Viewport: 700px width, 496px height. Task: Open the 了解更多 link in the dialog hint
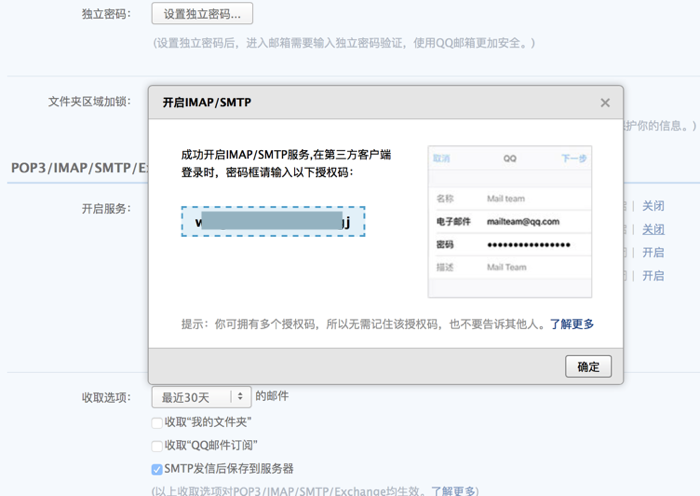point(571,324)
